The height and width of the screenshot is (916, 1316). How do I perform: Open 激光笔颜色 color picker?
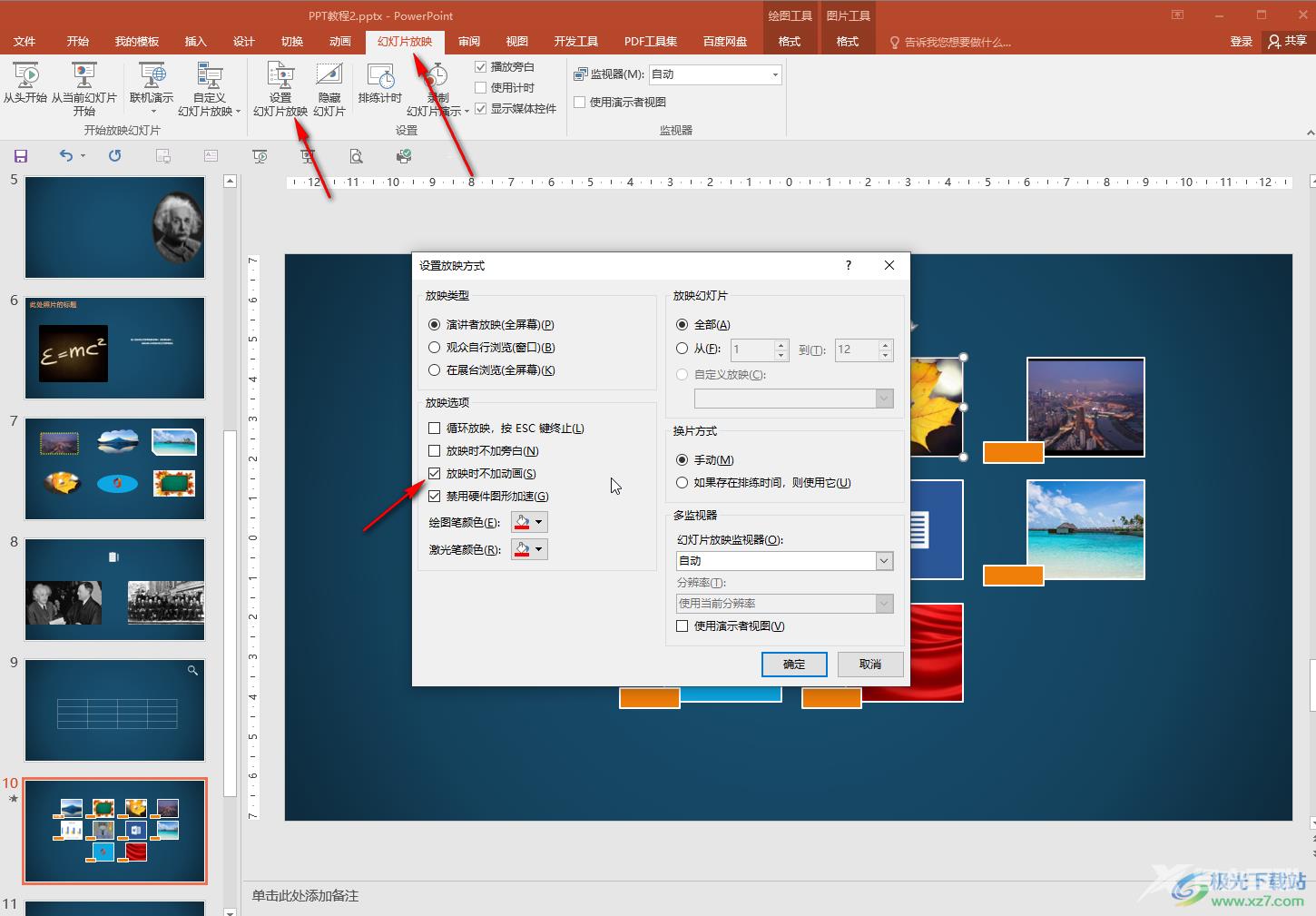(529, 549)
